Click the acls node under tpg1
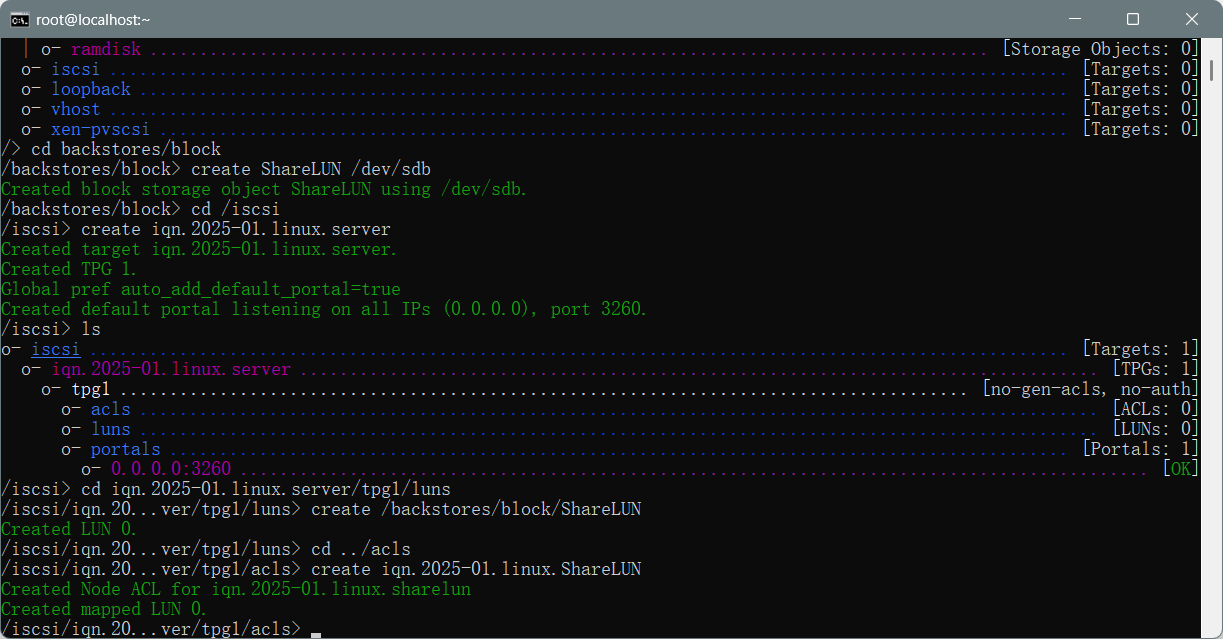 (110, 409)
